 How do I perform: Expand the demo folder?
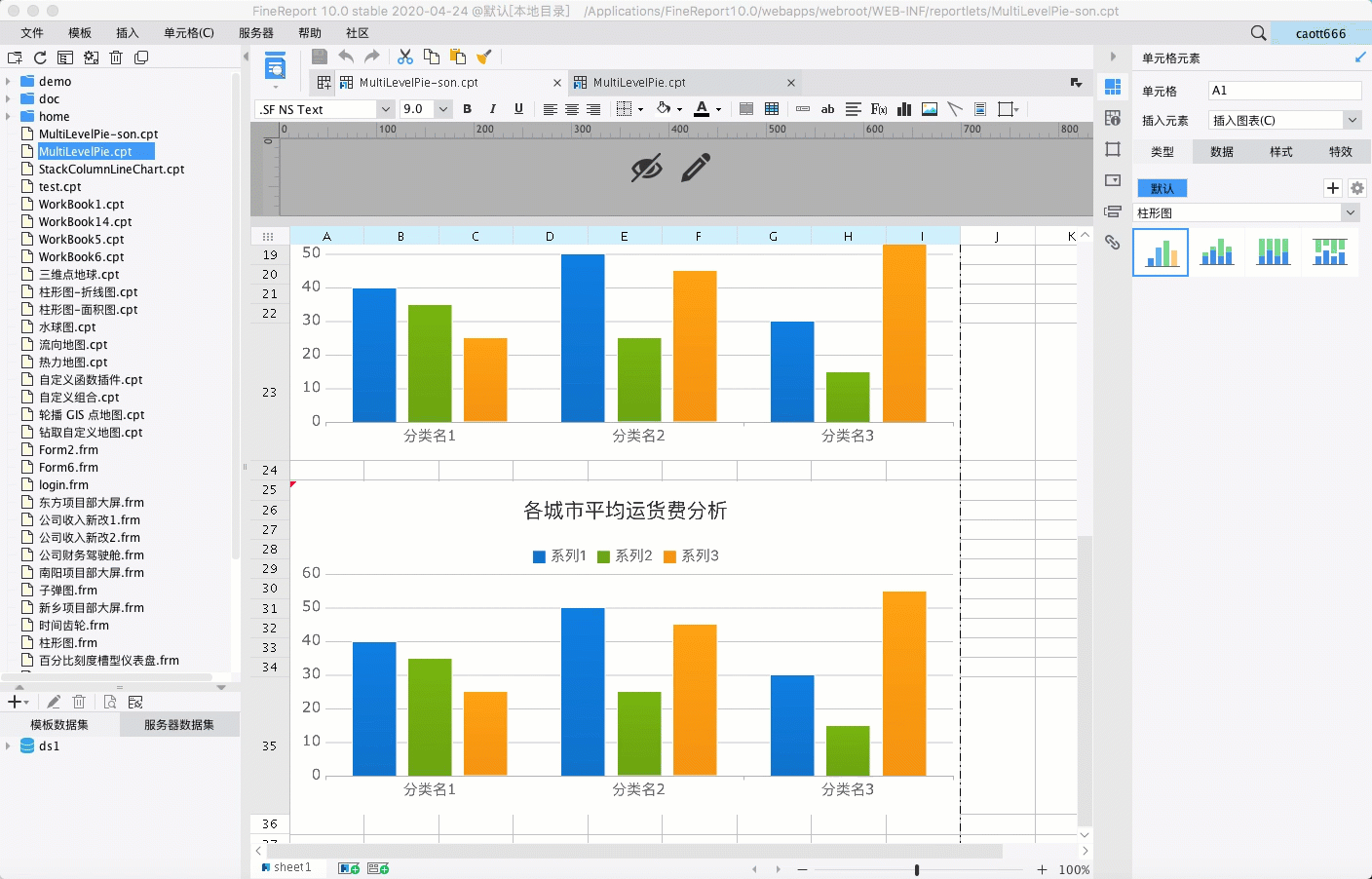click(9, 82)
